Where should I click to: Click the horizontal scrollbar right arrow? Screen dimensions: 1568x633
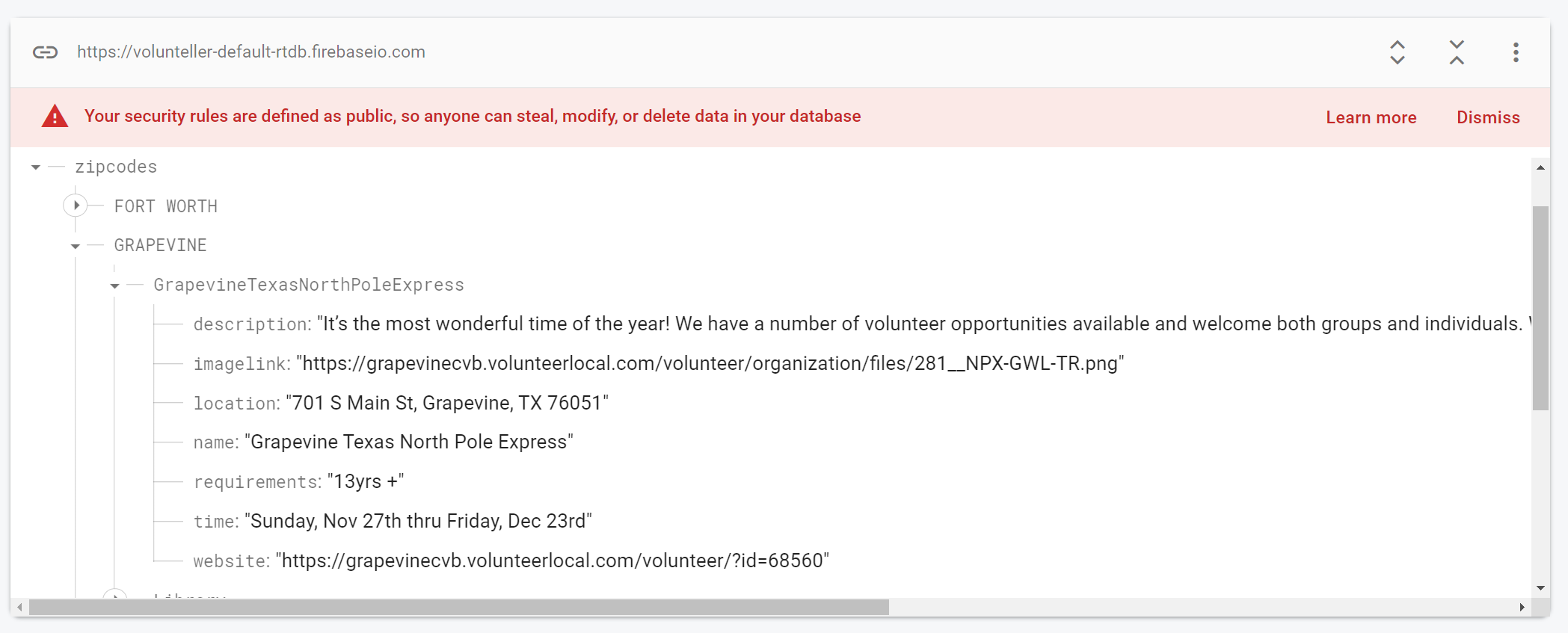[x=1522, y=607]
